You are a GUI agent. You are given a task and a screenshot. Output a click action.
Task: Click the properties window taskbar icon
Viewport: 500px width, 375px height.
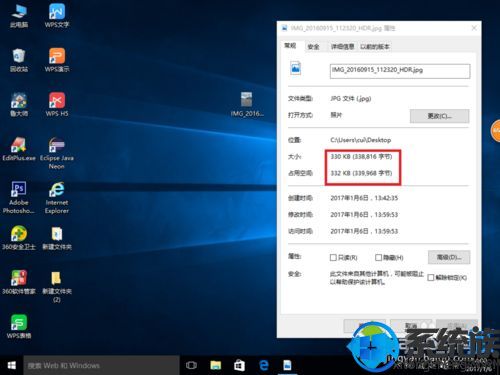pos(287,365)
